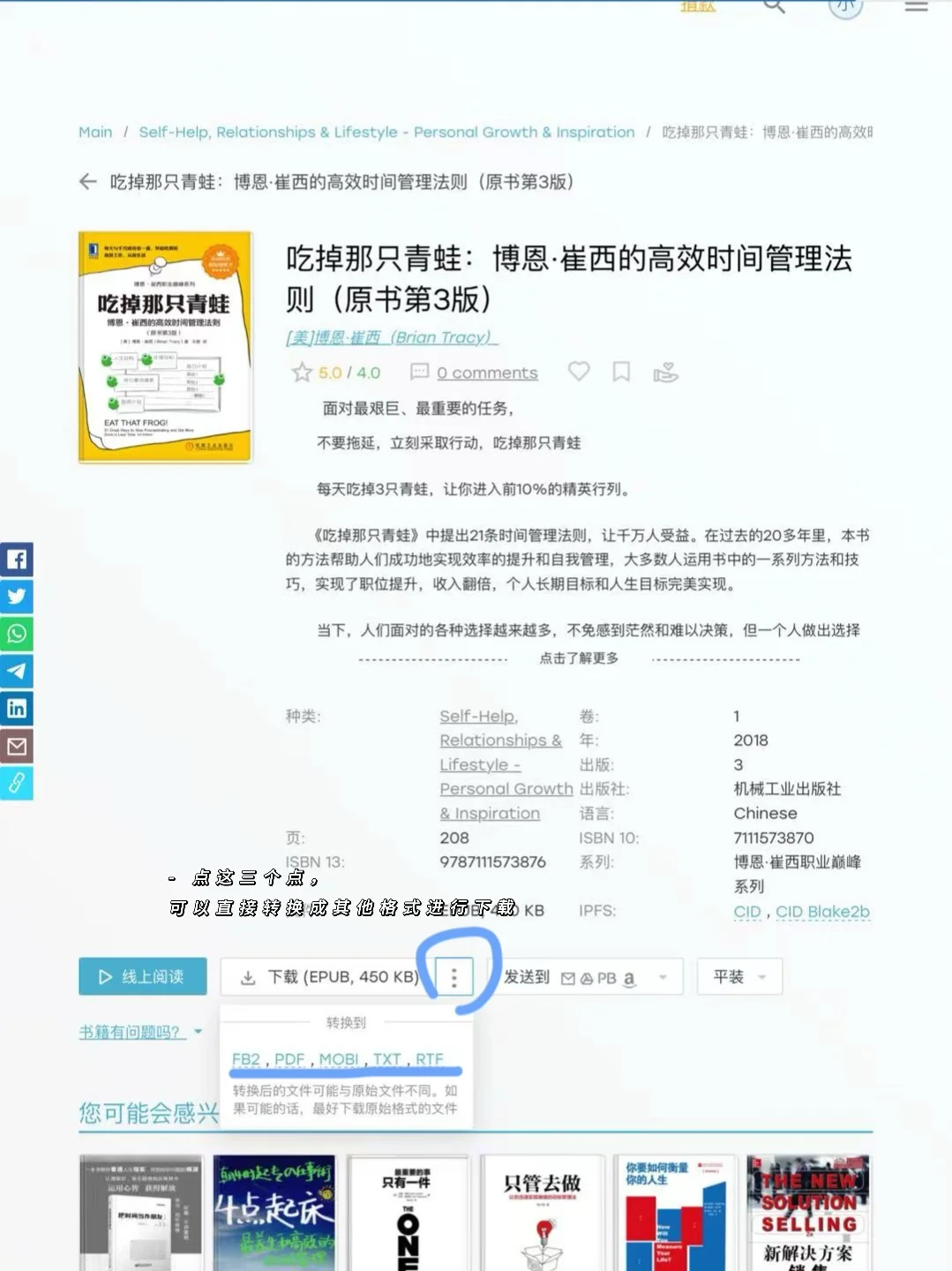
Task: Bookmark this book
Action: (621, 372)
